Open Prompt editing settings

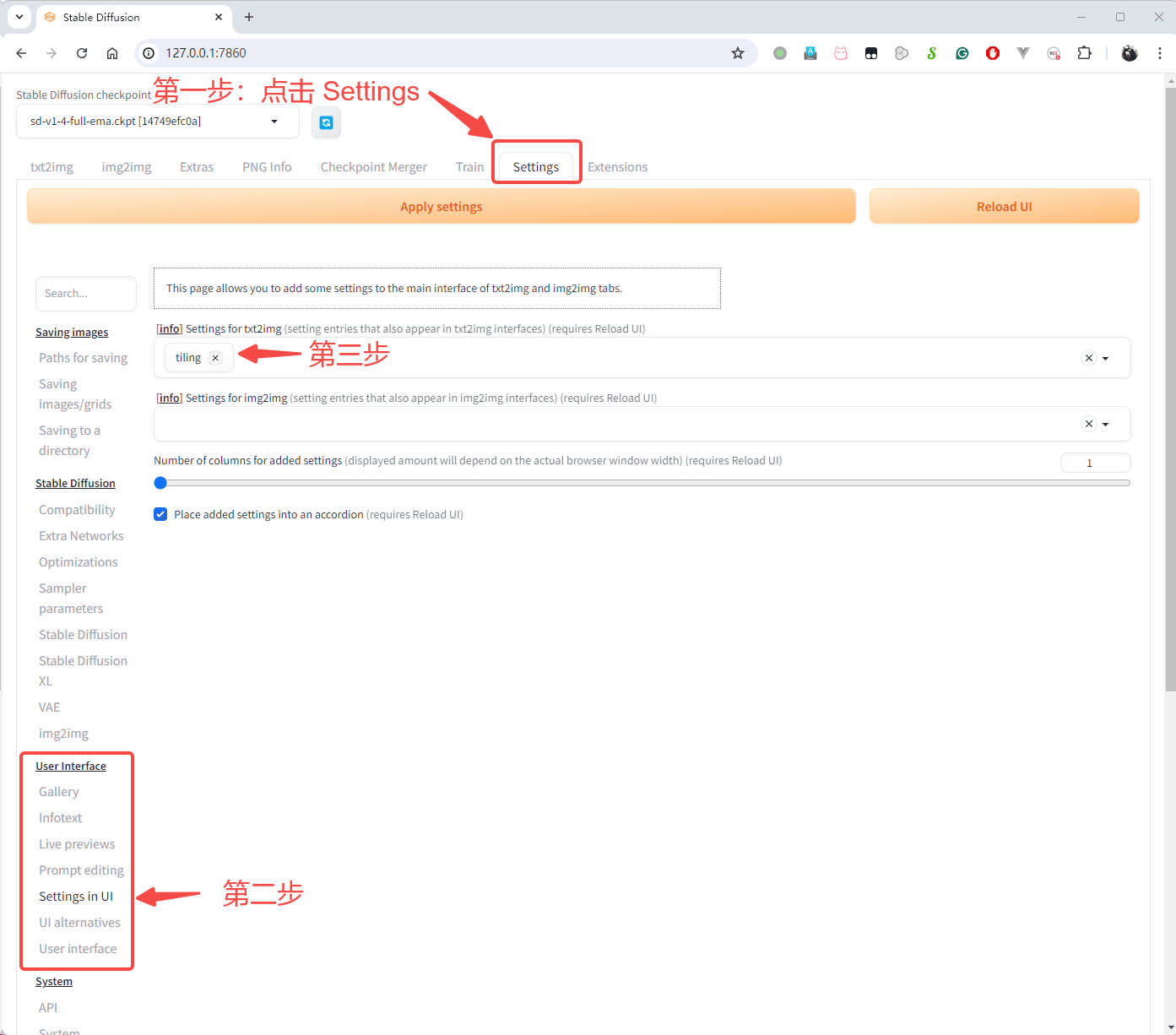coord(81,870)
